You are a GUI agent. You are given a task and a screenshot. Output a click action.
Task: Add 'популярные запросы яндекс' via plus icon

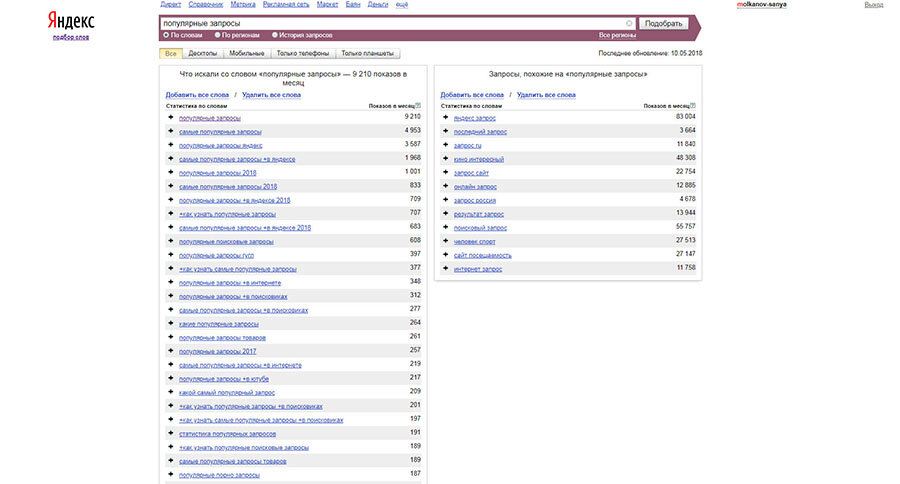(170, 145)
